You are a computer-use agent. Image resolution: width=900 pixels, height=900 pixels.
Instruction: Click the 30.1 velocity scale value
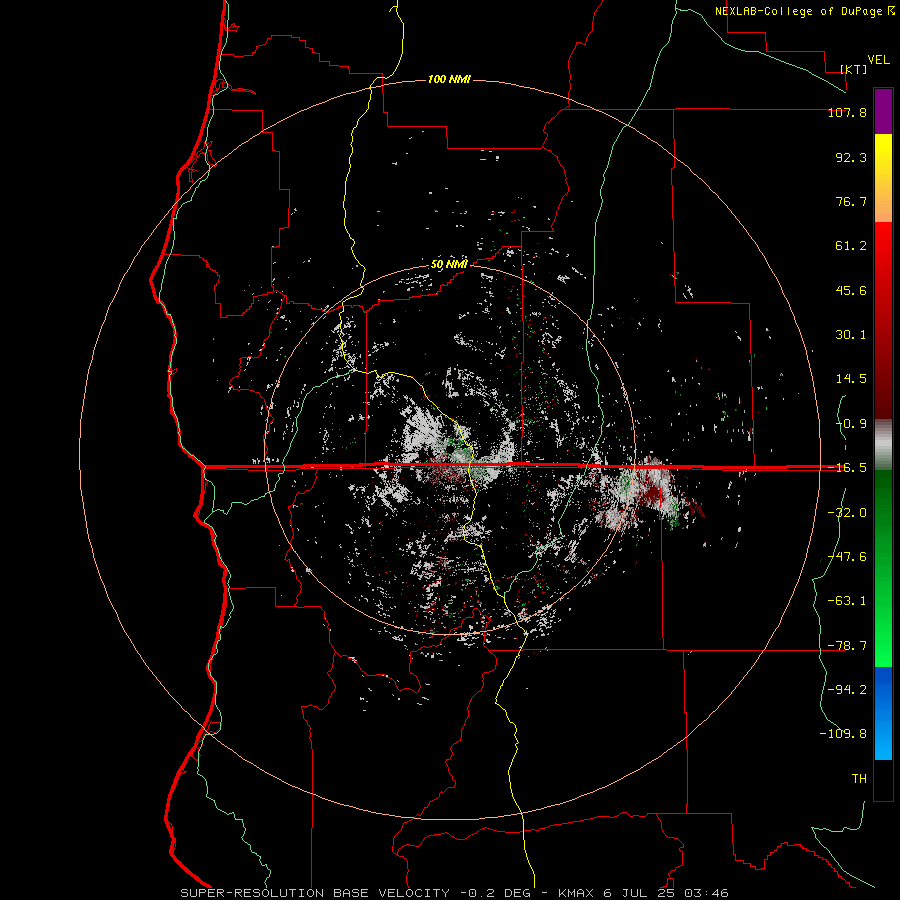(851, 335)
